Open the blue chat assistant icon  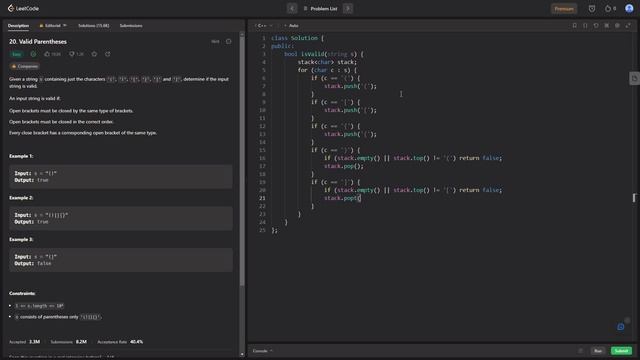(x=621, y=327)
